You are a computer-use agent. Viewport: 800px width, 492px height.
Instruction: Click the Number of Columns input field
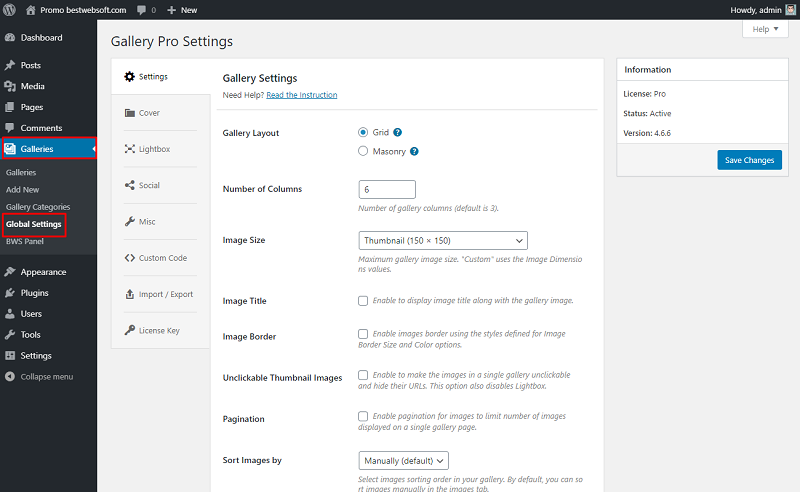coord(387,189)
